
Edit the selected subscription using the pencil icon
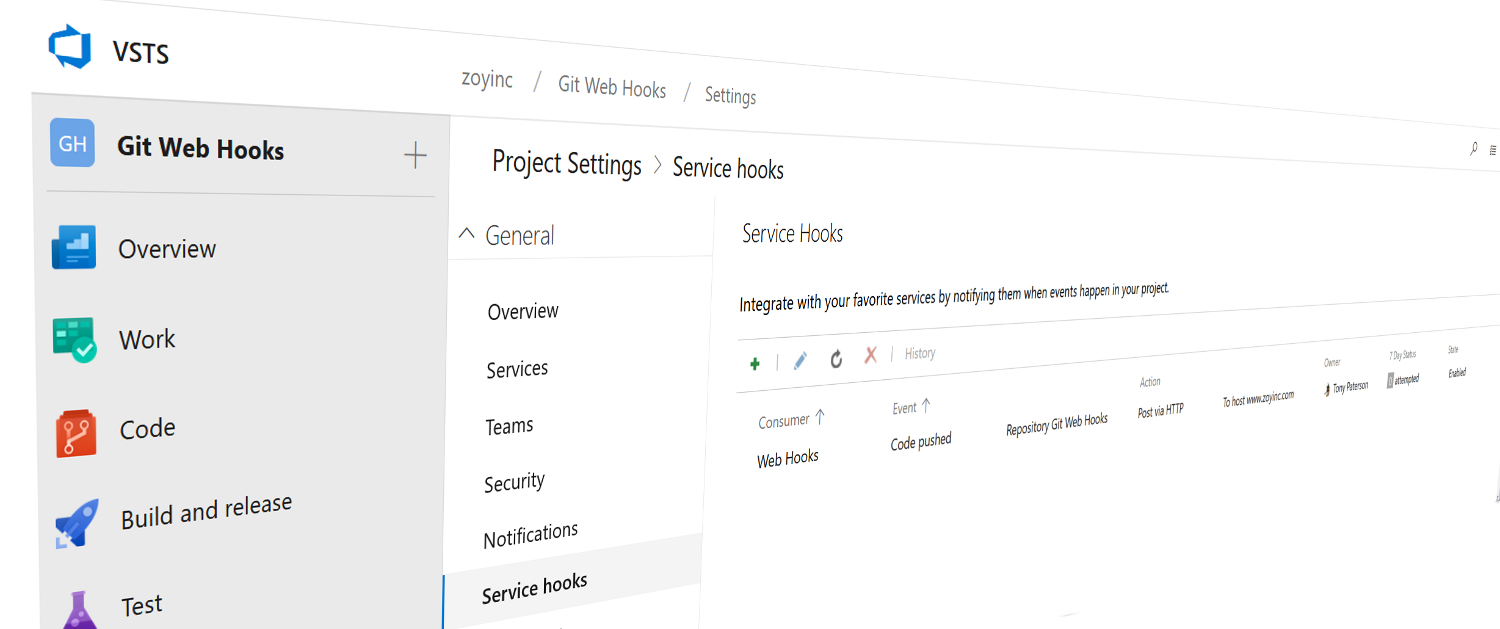pyautogui.click(x=798, y=361)
